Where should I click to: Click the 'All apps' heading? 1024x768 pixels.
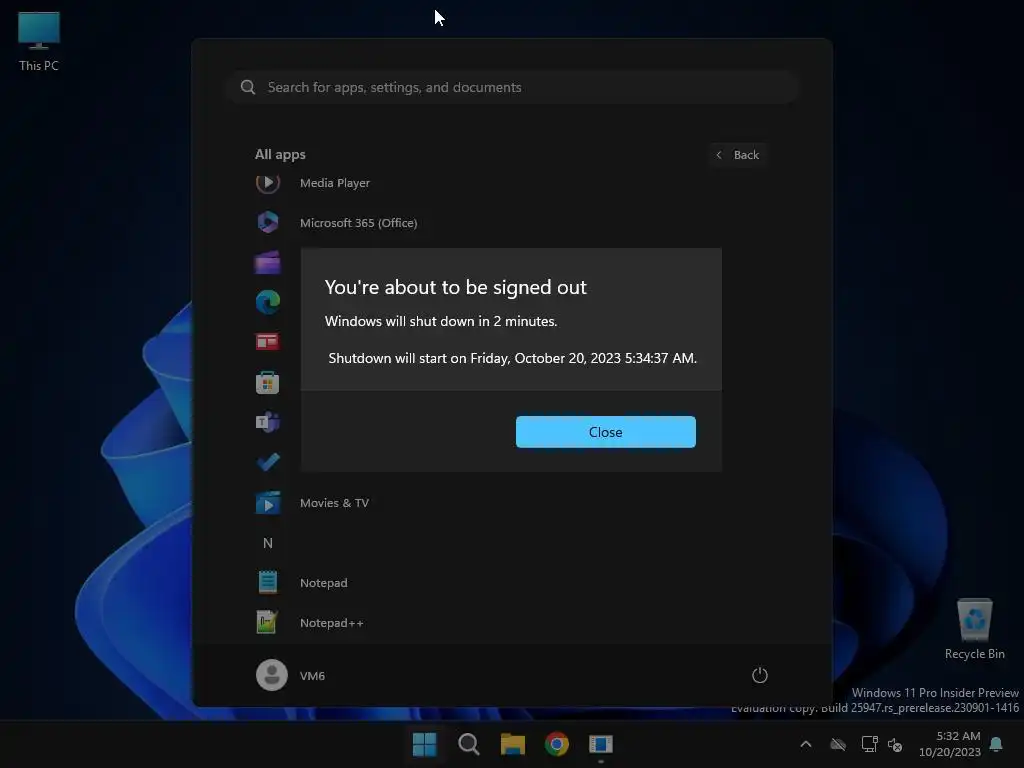[280, 155]
